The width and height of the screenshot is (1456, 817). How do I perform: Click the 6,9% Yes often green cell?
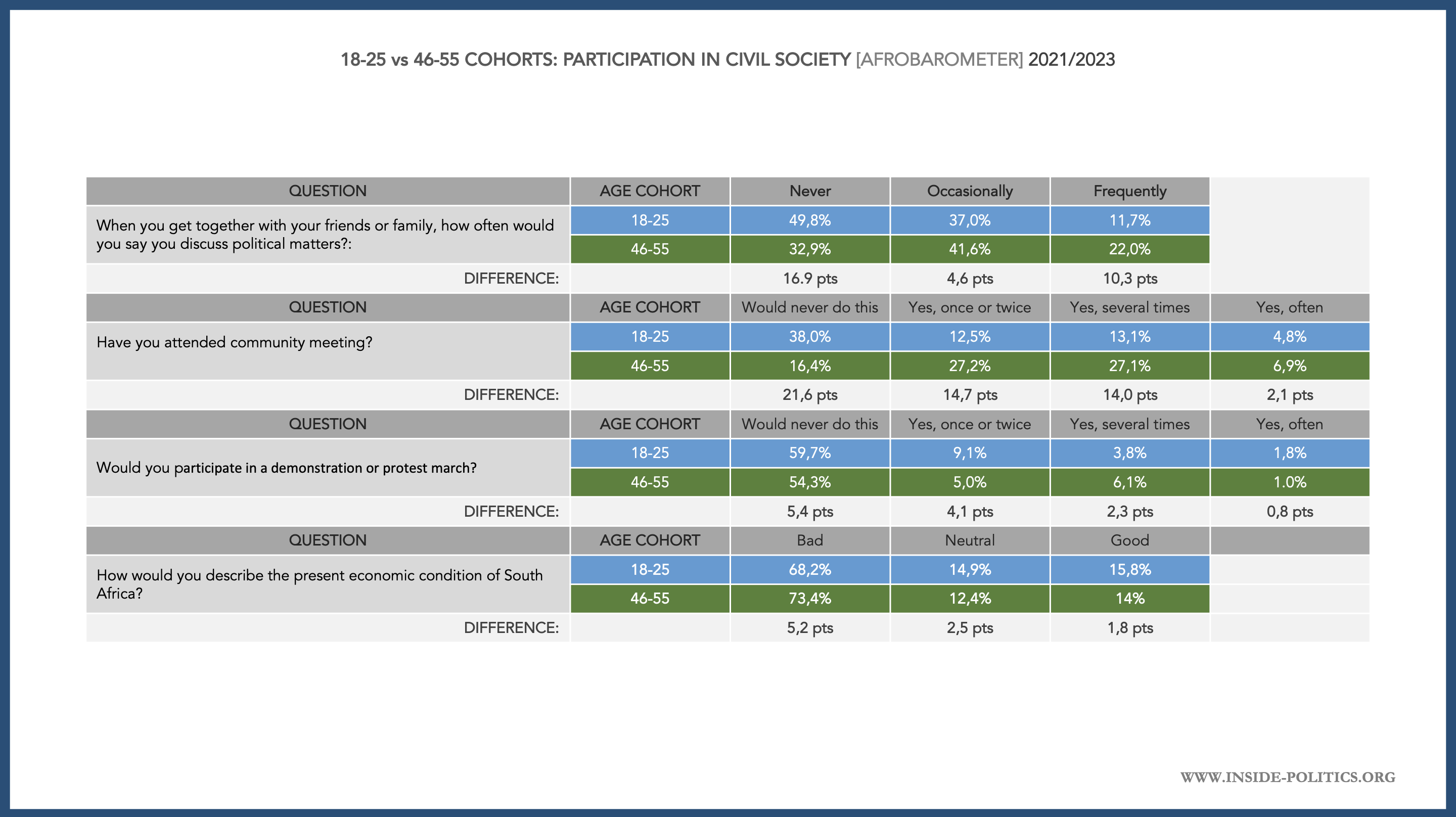[x=1289, y=366]
